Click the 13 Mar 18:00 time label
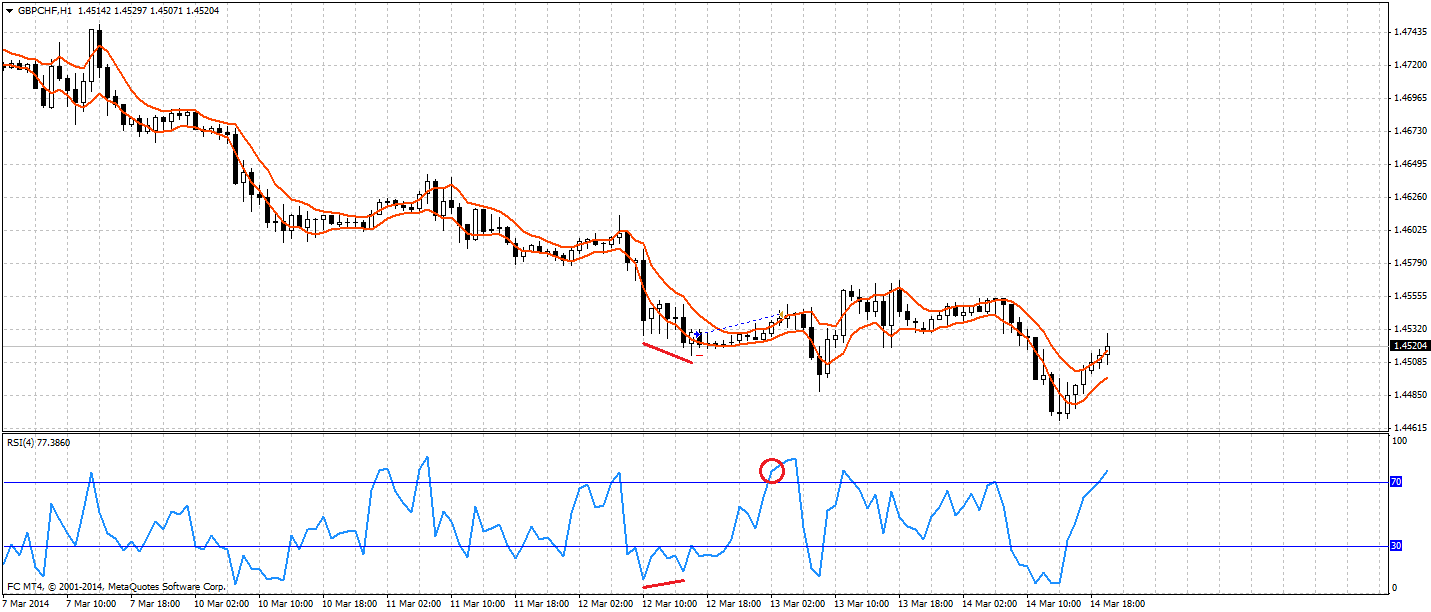Viewport: 1431px width, 612px height. tap(927, 604)
